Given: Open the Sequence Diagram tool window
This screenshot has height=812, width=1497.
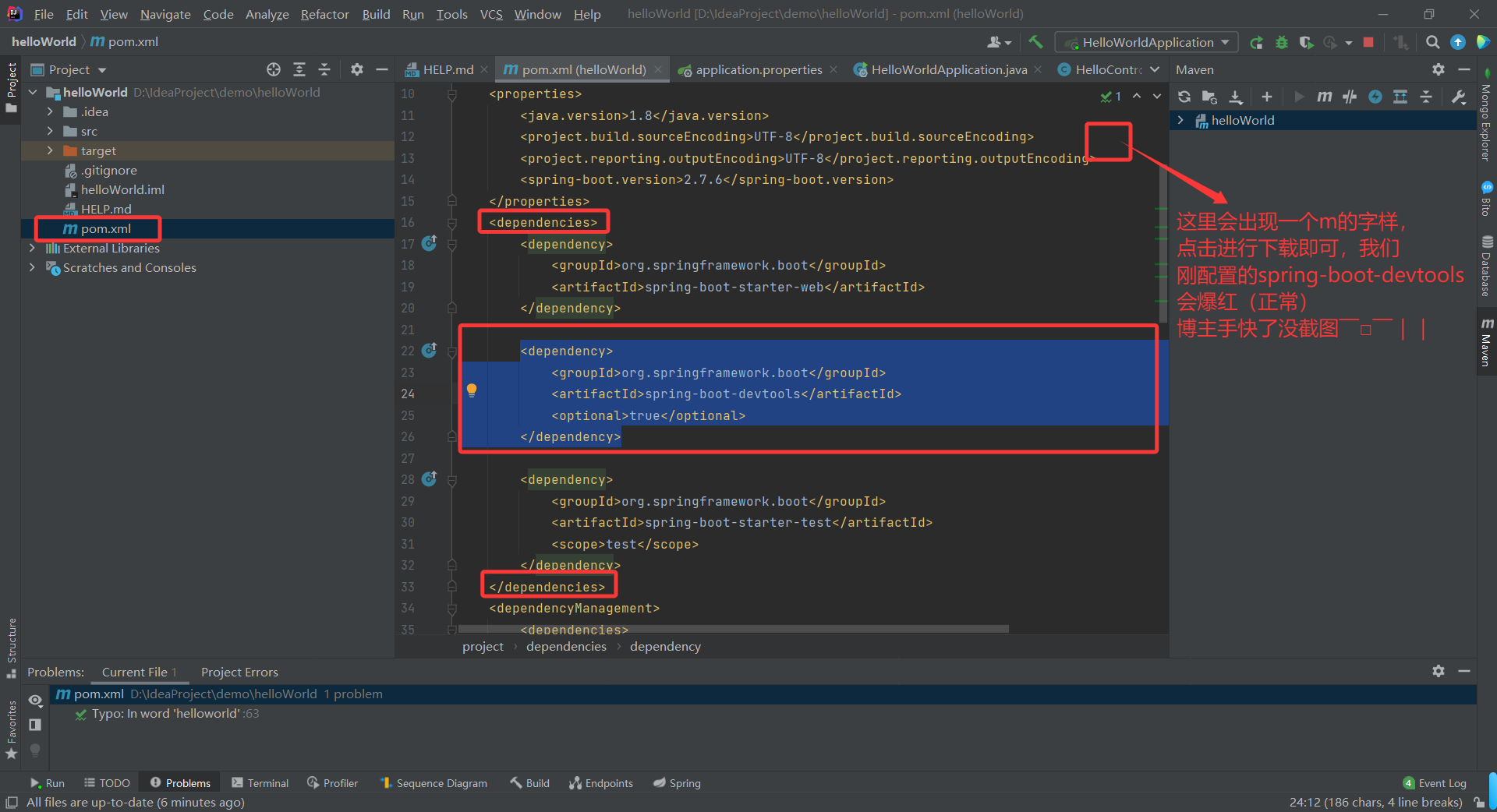Looking at the screenshot, I should click(x=434, y=783).
